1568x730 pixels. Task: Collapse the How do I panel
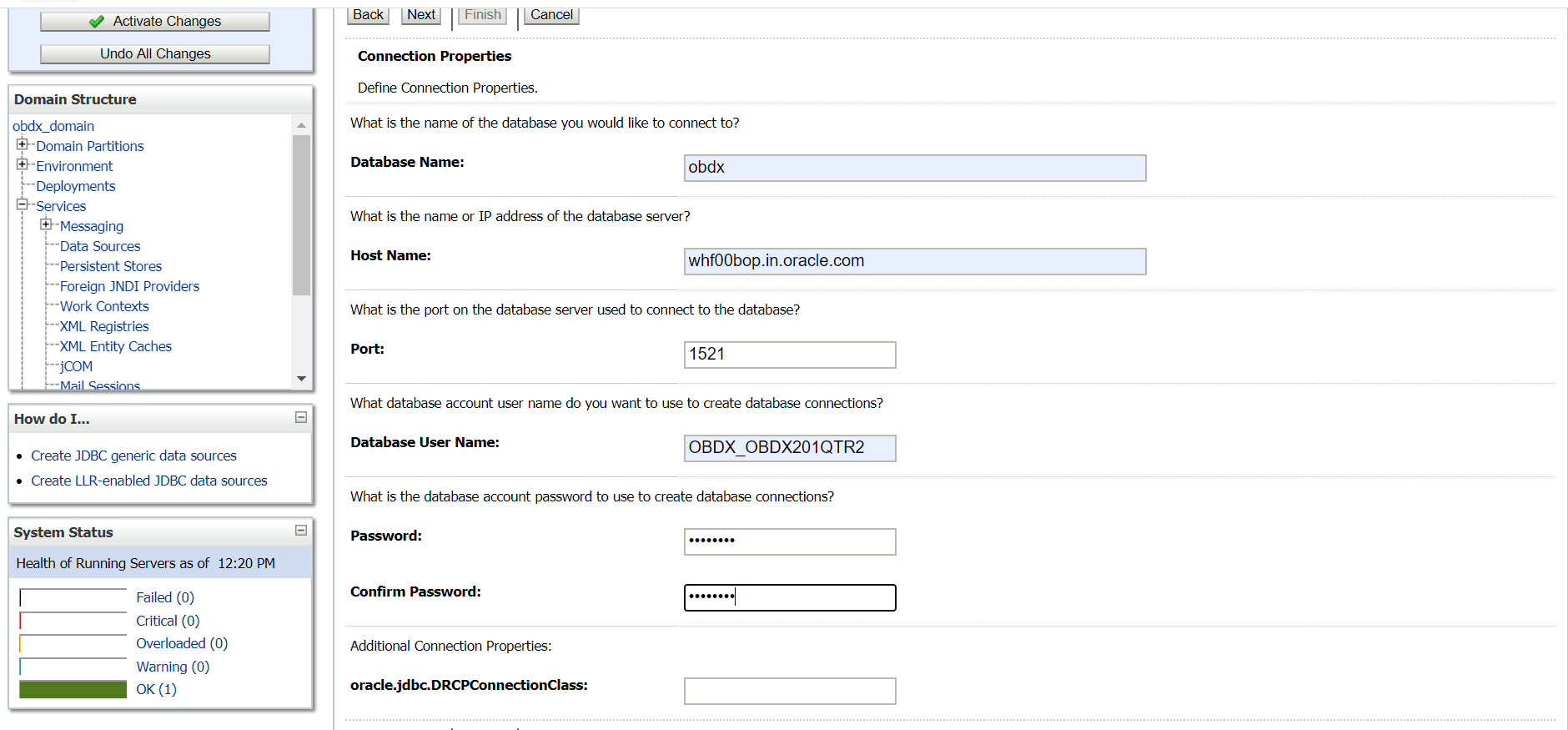(x=301, y=417)
